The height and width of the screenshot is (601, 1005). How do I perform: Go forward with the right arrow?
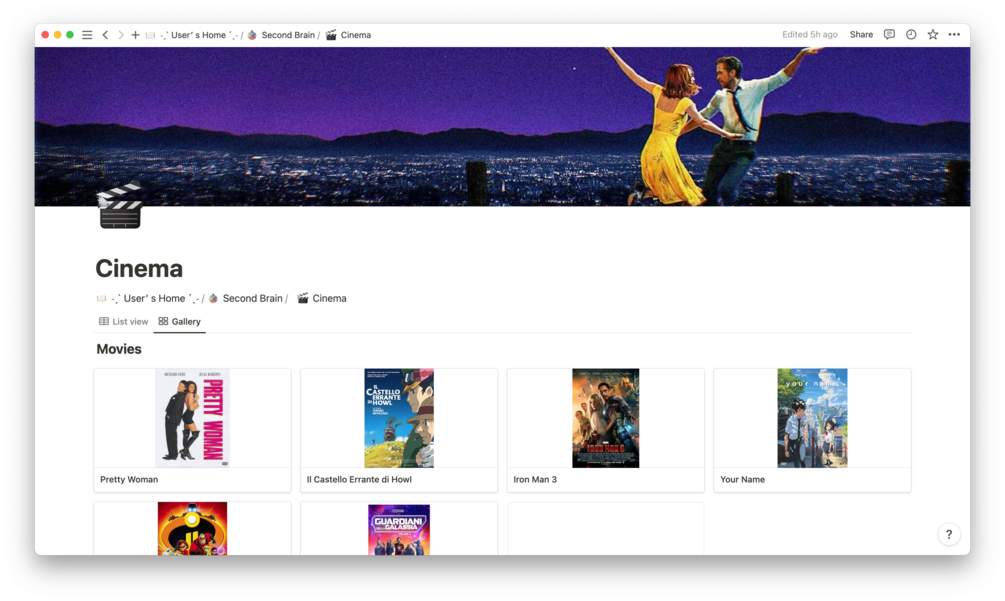pos(120,35)
